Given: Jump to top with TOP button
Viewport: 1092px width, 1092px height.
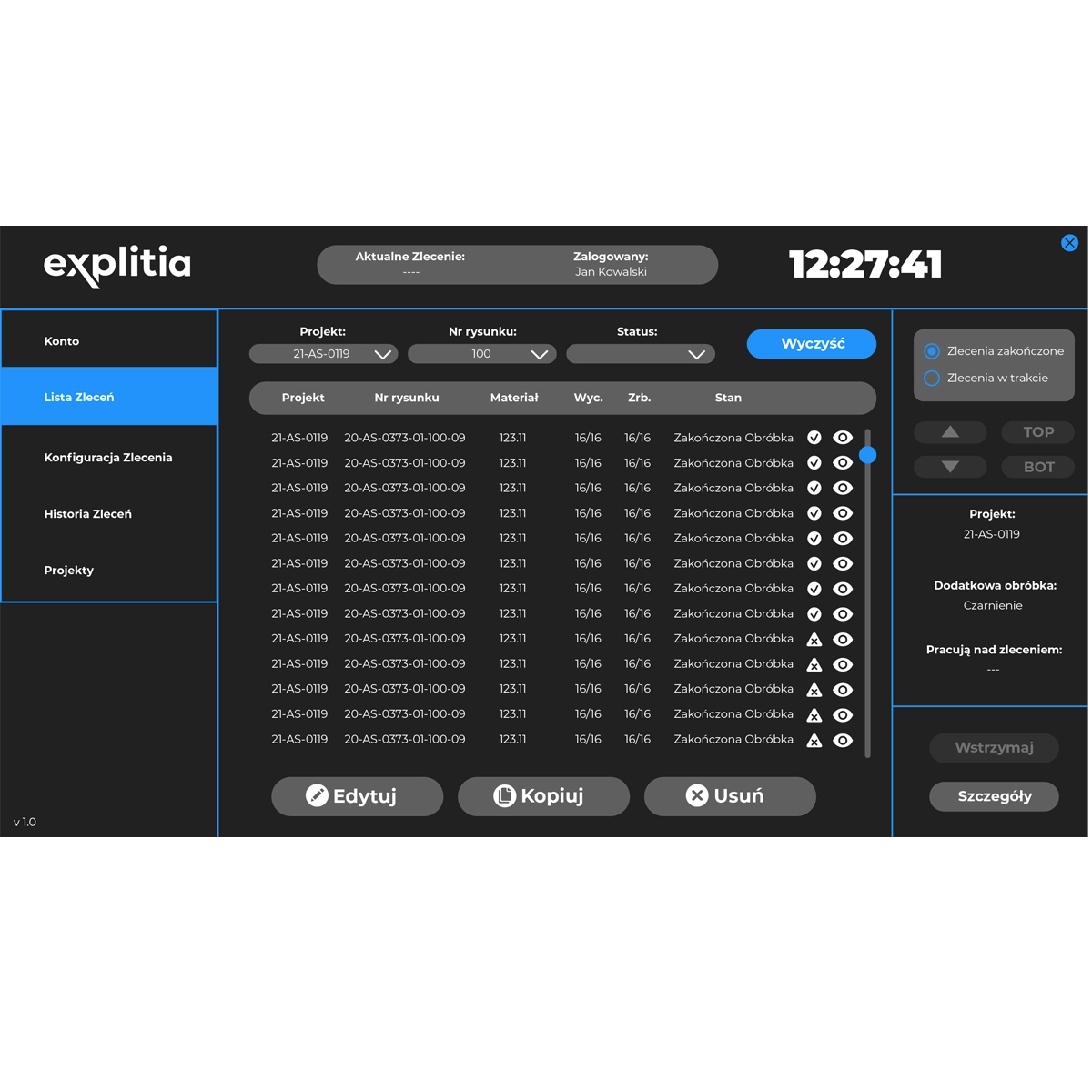Looking at the screenshot, I should pyautogui.click(x=1038, y=432).
